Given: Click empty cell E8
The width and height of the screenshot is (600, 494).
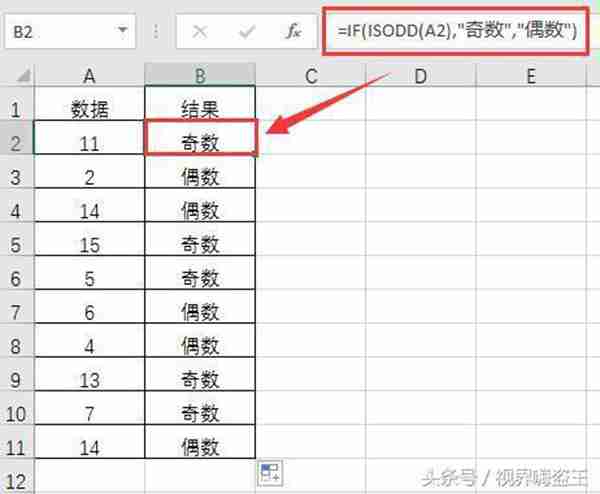Looking at the screenshot, I should tap(530, 340).
